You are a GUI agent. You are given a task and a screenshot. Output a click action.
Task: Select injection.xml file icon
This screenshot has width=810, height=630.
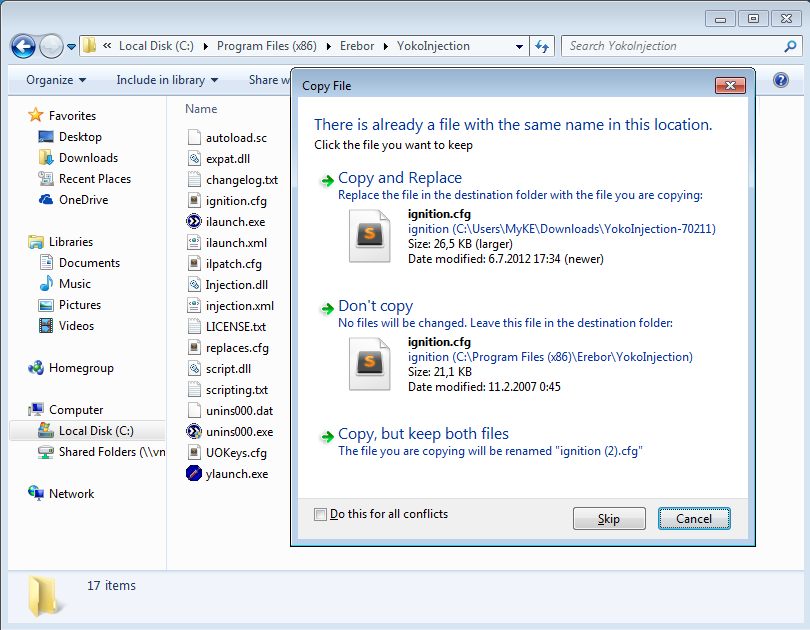click(194, 306)
